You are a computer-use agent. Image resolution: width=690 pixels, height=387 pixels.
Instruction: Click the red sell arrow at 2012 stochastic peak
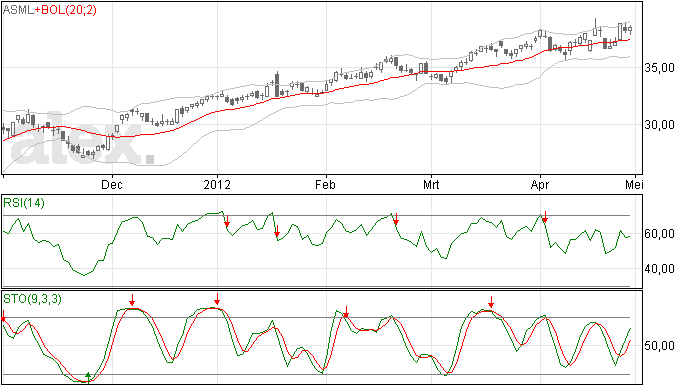(217, 299)
